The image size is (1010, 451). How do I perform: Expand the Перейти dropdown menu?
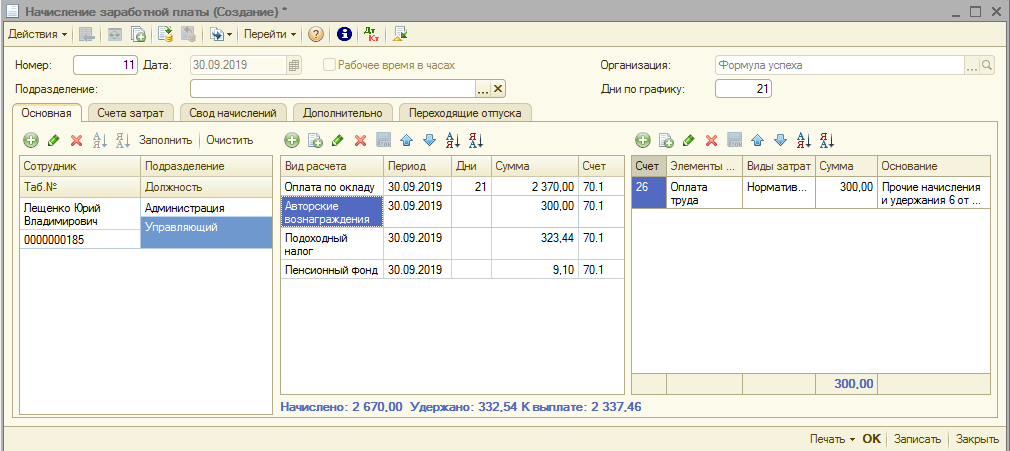270,34
